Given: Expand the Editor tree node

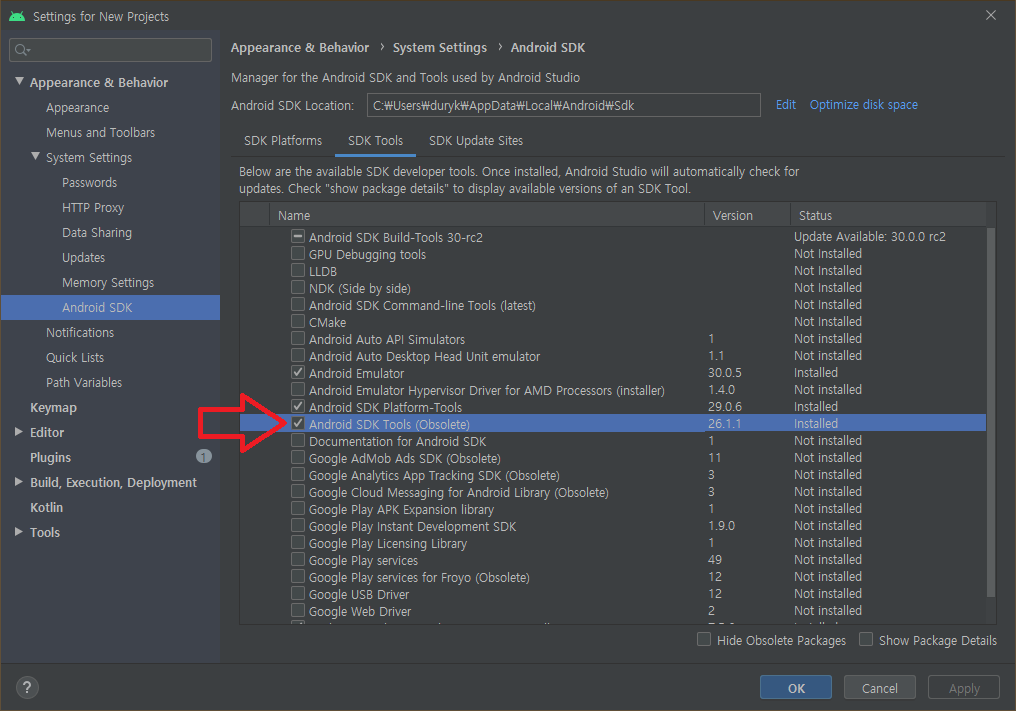Looking at the screenshot, I should tap(19, 432).
